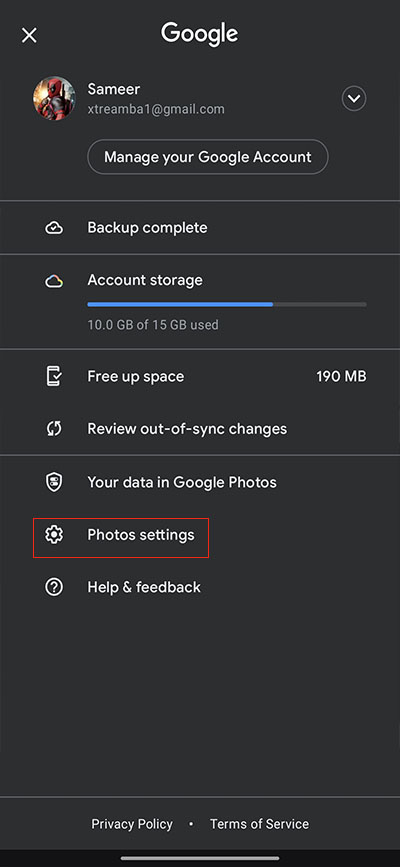Tap the backup complete cloud icon
The image size is (400, 867).
point(54,228)
